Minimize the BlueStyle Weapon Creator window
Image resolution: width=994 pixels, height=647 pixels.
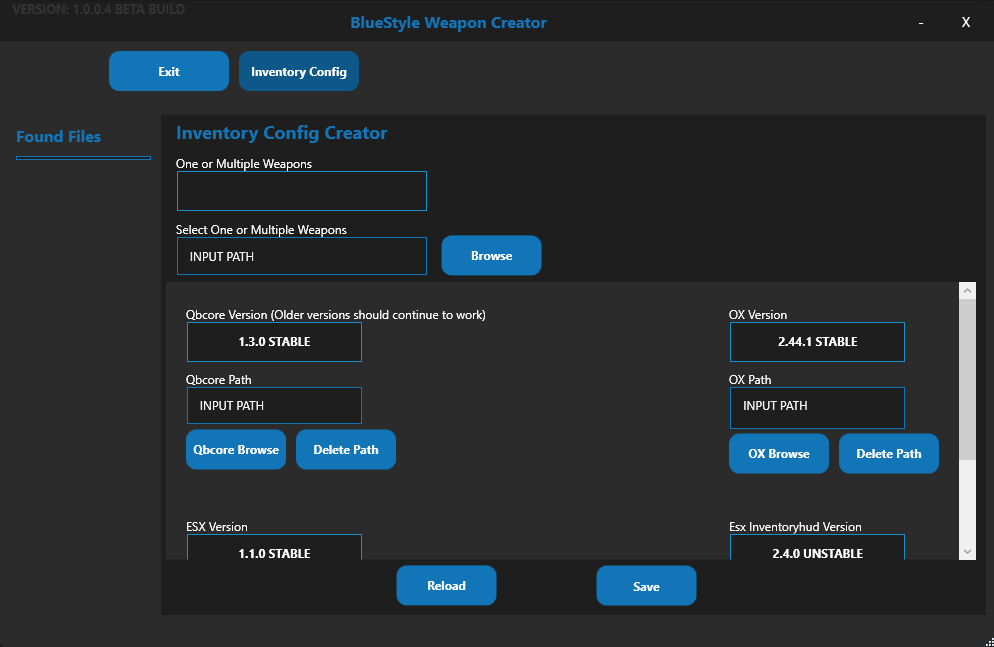[920, 23]
